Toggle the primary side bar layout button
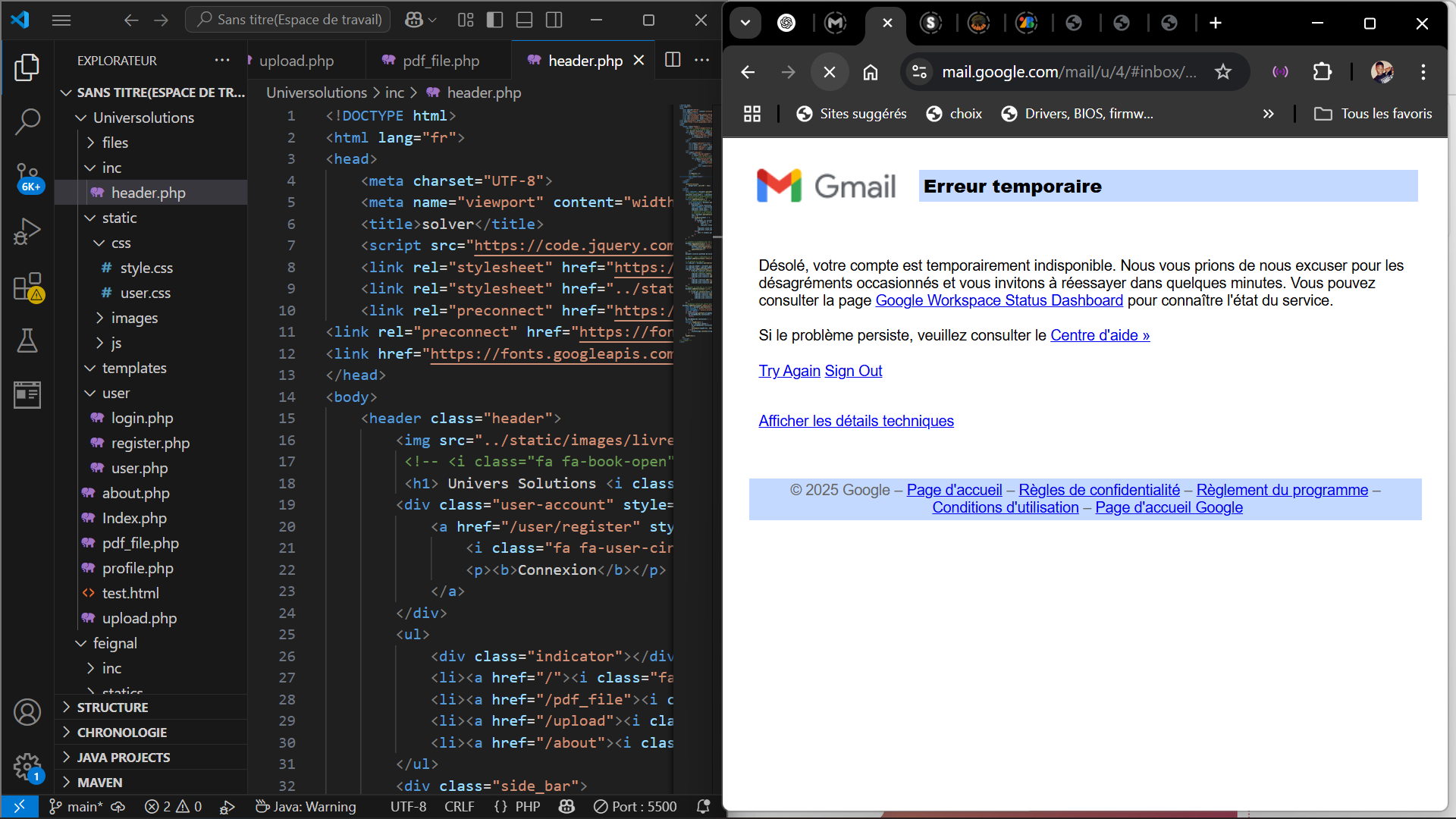This screenshot has height=819, width=1456. coord(494,20)
